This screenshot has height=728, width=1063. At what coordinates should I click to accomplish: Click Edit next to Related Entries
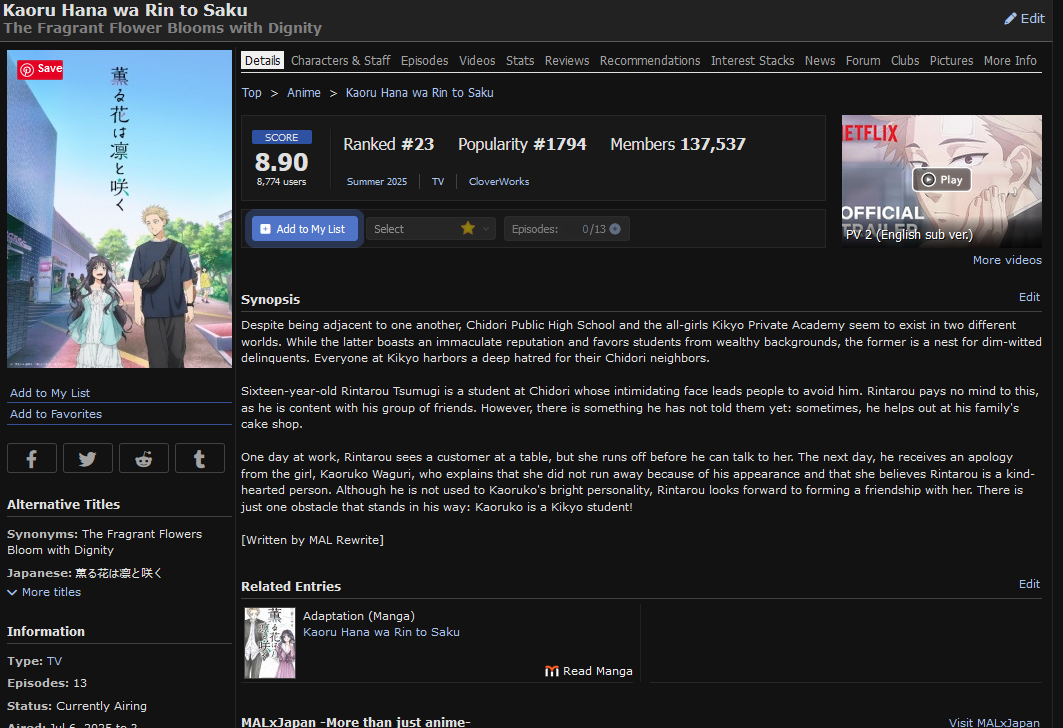point(1029,584)
